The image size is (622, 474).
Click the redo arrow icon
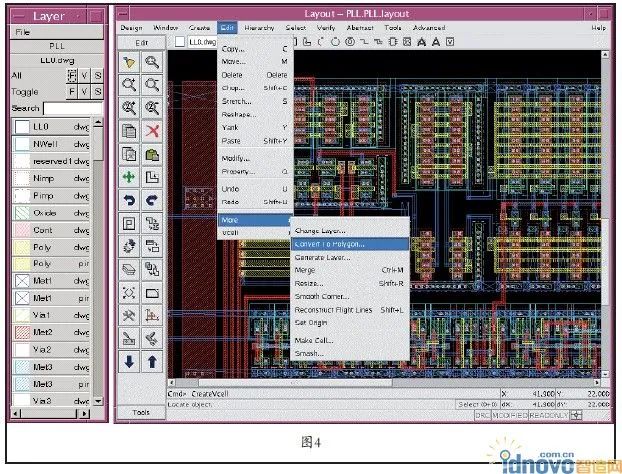(152, 200)
